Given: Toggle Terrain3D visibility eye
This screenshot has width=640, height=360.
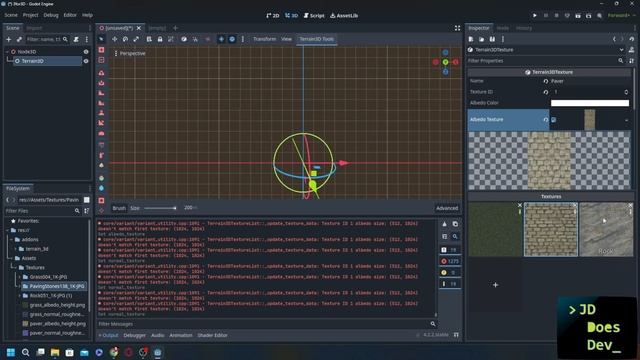Looking at the screenshot, I should coord(86,61).
